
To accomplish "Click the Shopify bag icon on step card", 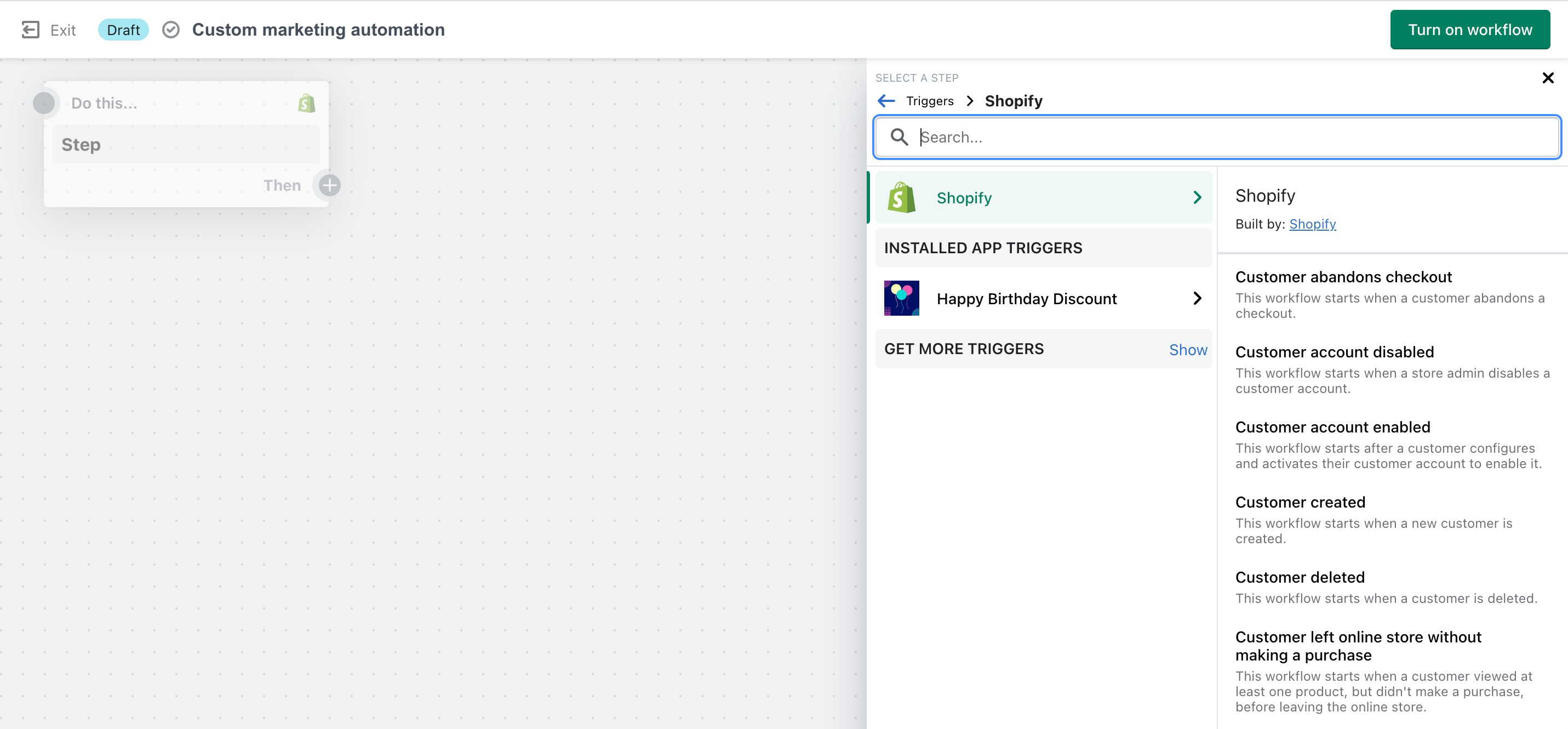I will (307, 104).
